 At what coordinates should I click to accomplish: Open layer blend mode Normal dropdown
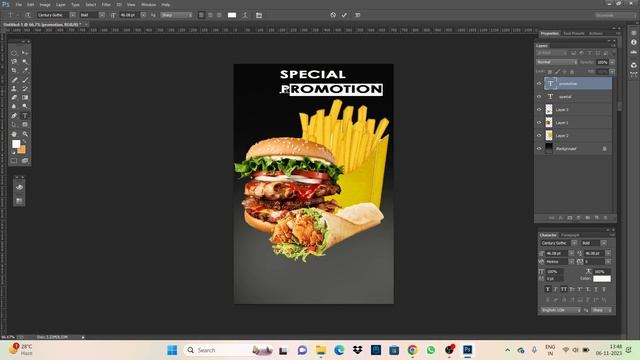[x=556, y=62]
